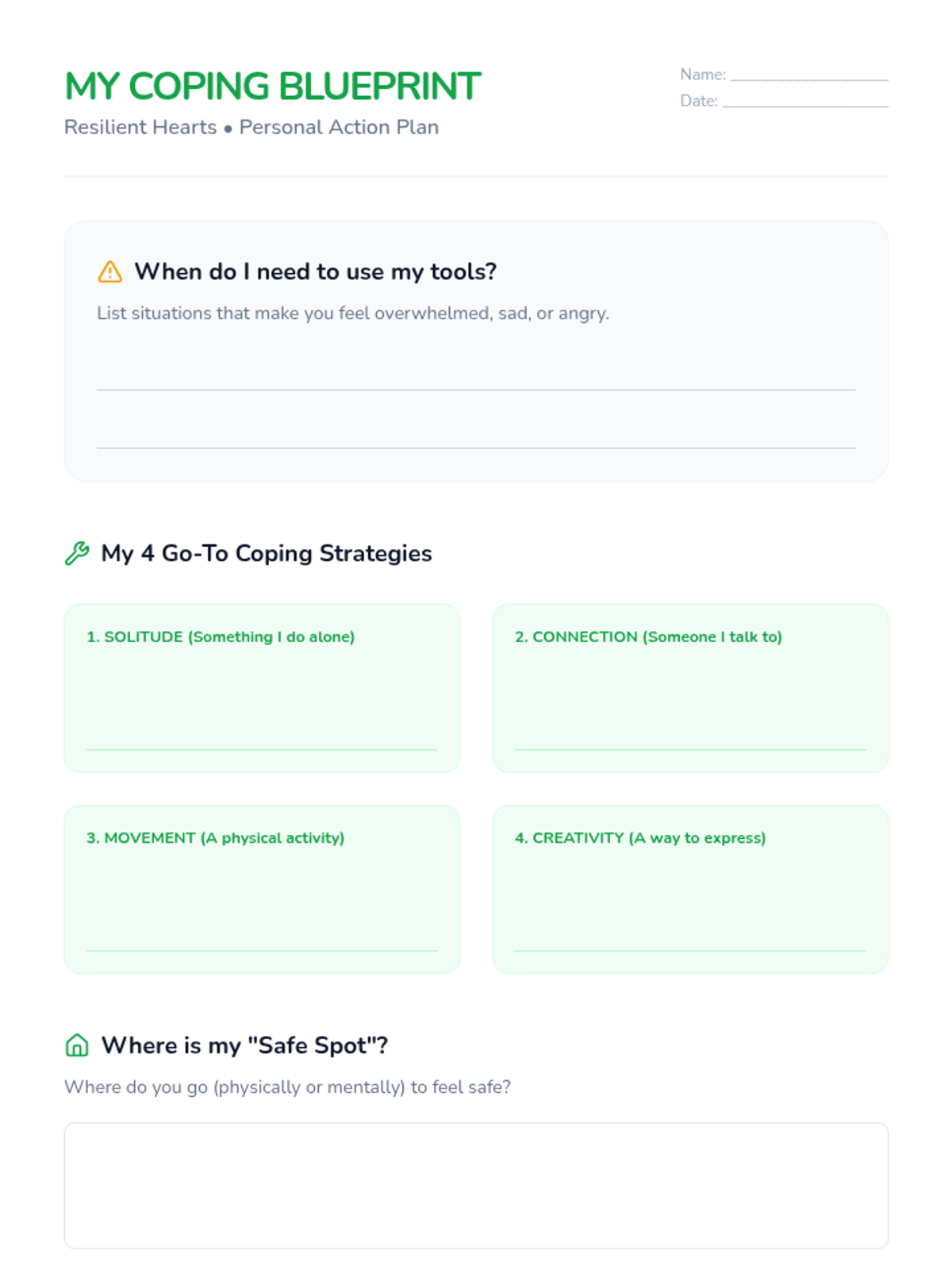The image size is (952, 1270).
Task: Click the 'Where do you go' prompt text
Action: tap(287, 1087)
